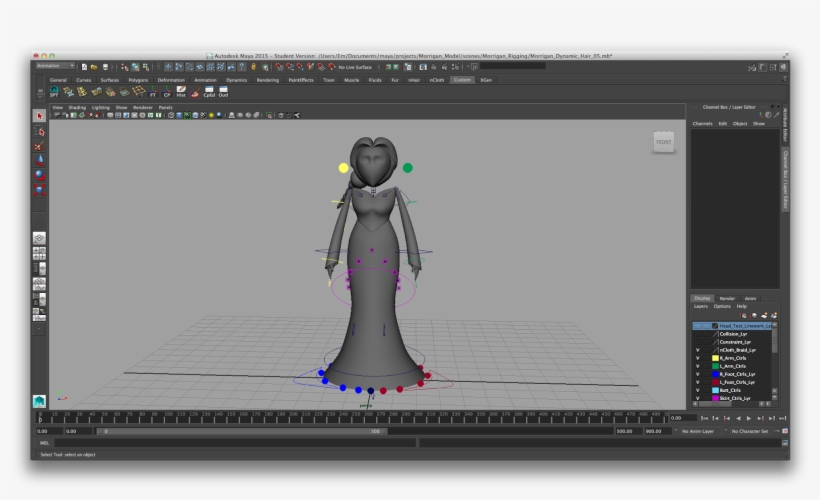Toggle visibility box of Collision_Lyr
This screenshot has height=500, width=820.
tap(697, 334)
